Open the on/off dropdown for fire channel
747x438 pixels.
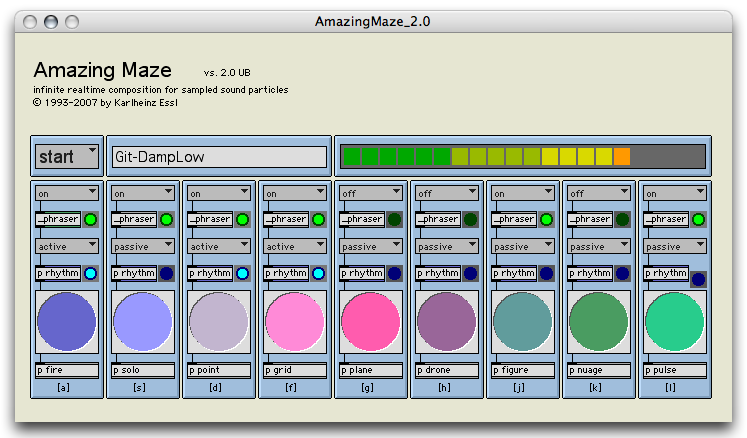click(x=67, y=193)
